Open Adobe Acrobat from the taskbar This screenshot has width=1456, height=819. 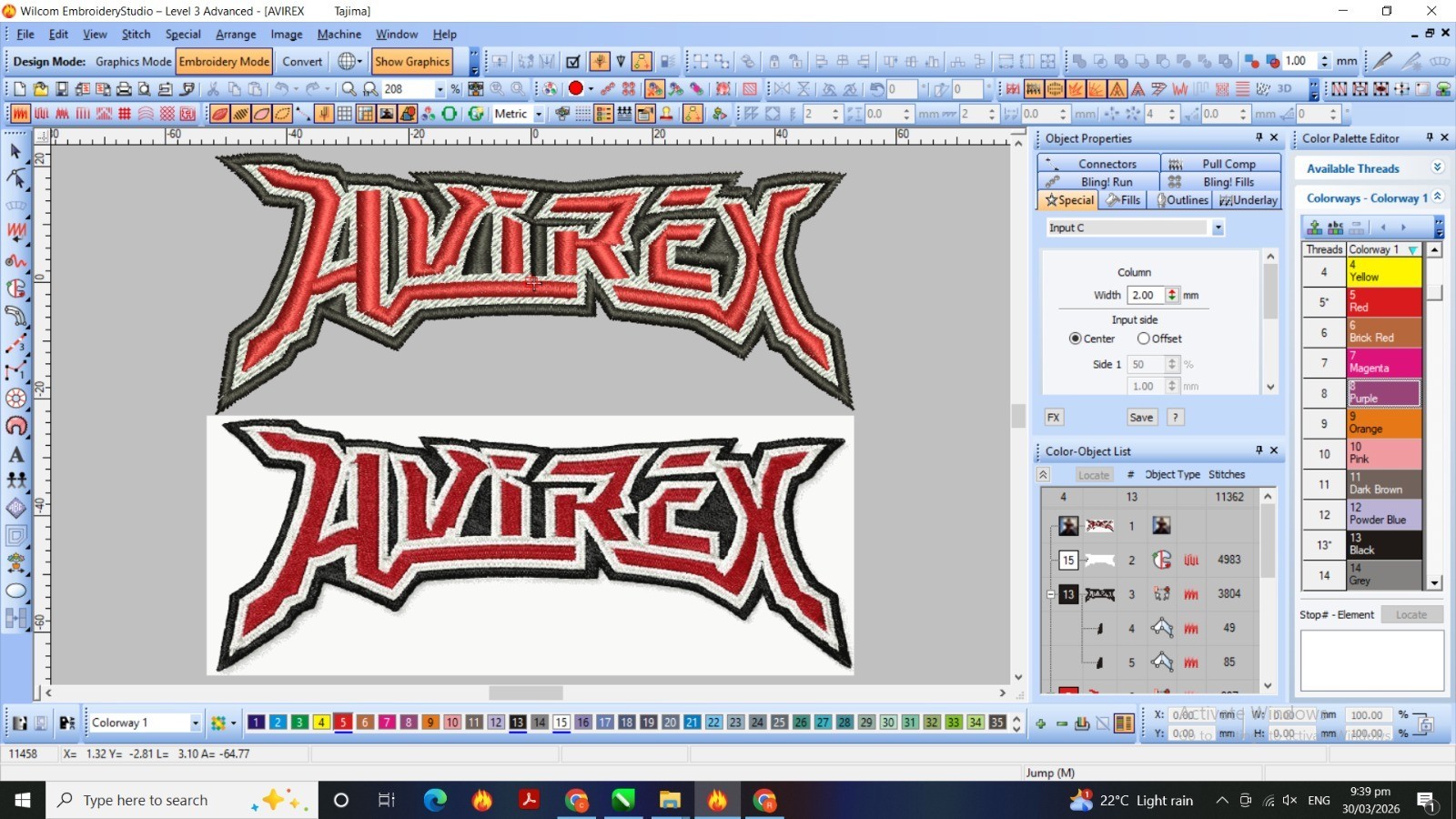click(x=529, y=800)
